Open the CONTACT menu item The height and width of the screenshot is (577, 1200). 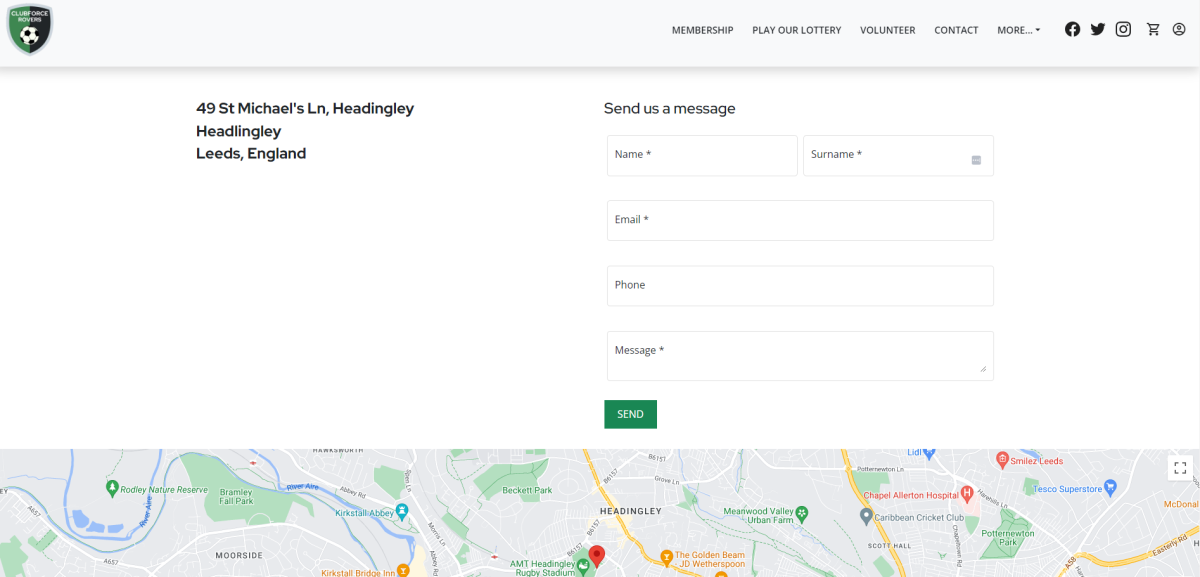[956, 30]
